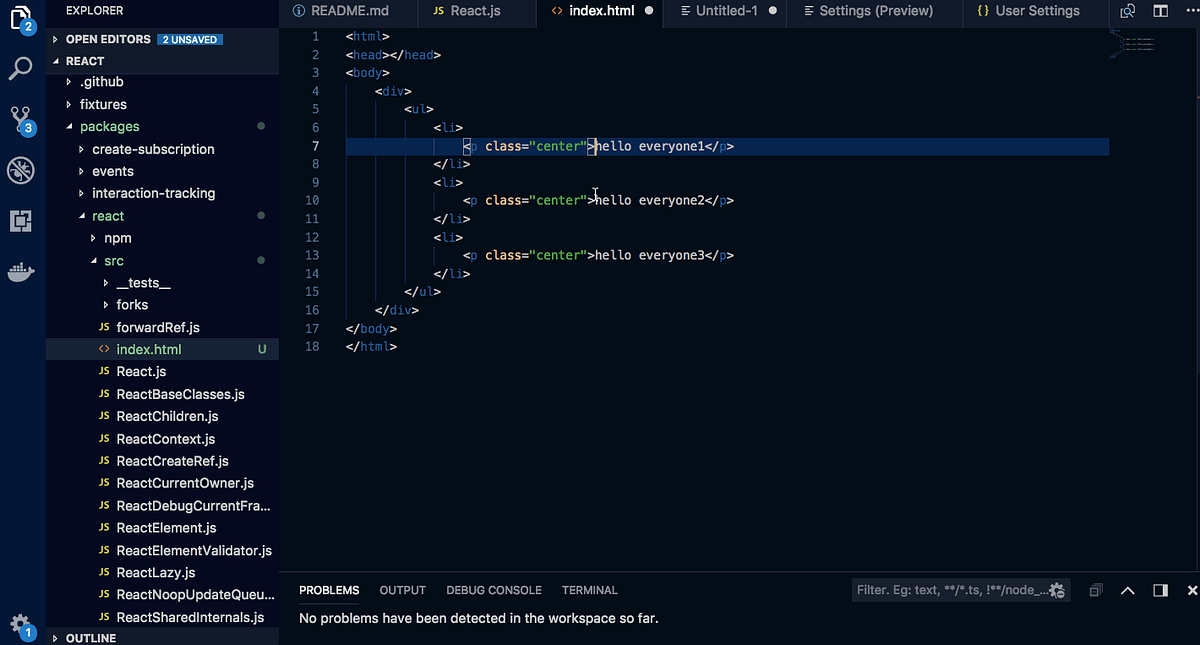Open preview to the side for index.html
Screen dimensions: 1200x645
(x=1127, y=10)
